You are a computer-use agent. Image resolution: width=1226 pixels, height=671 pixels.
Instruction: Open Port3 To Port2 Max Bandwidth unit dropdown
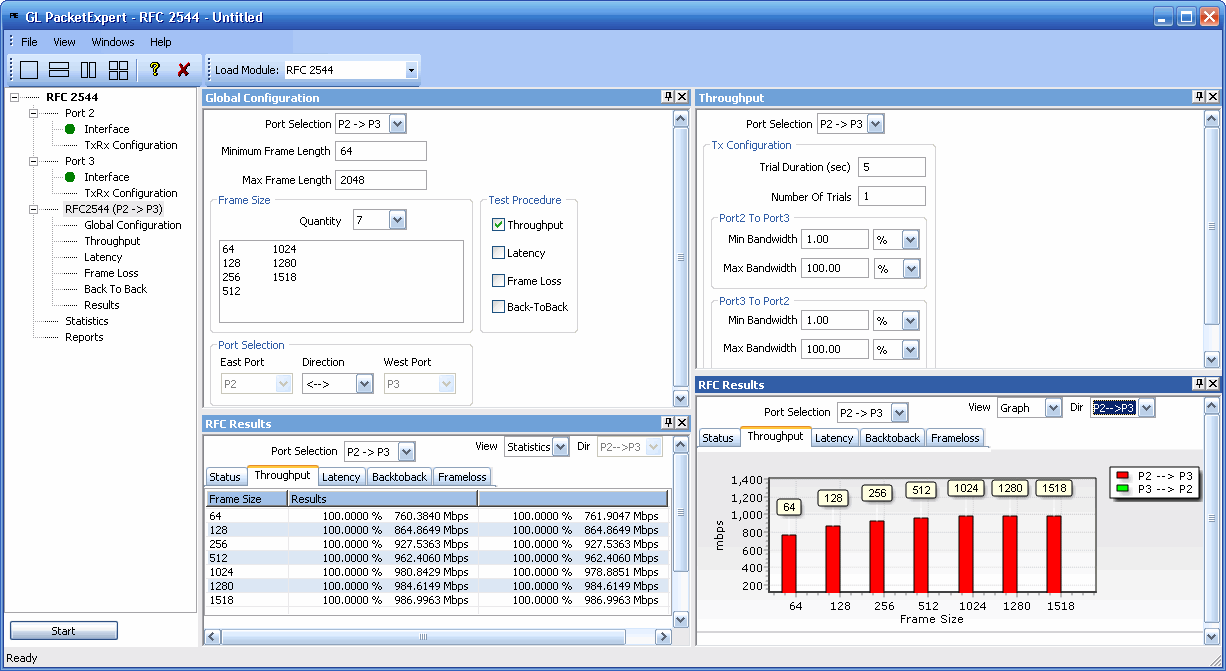911,350
